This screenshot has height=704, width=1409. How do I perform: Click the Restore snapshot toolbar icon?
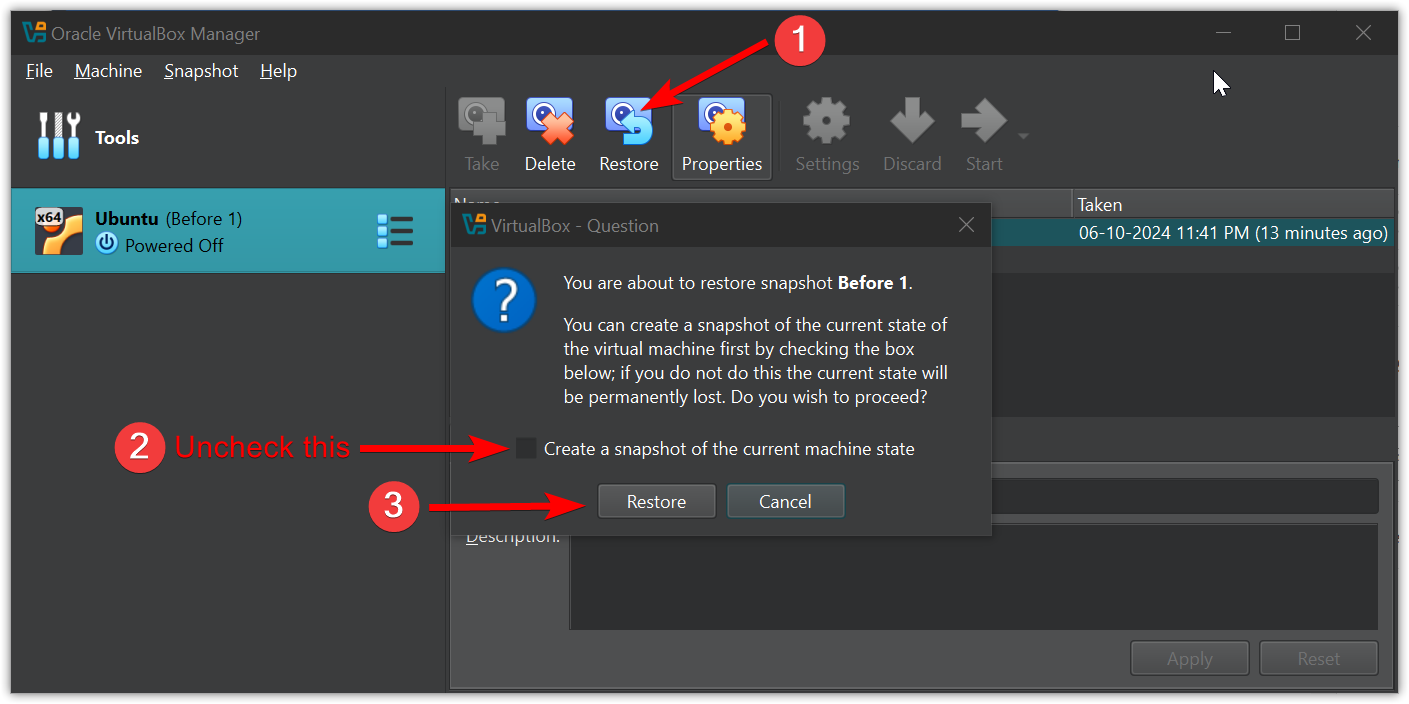(x=628, y=120)
